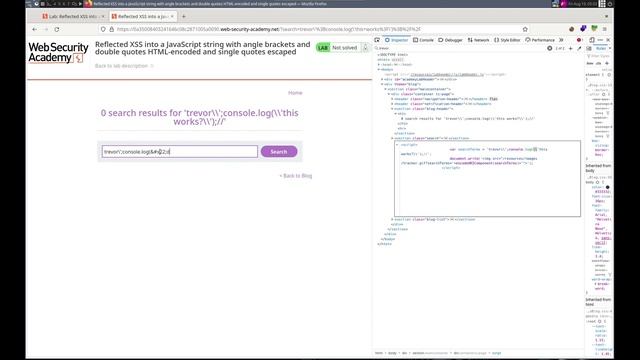The image size is (640, 360).
Task: Click the black color swatch in body rule
Action: click(607, 187)
